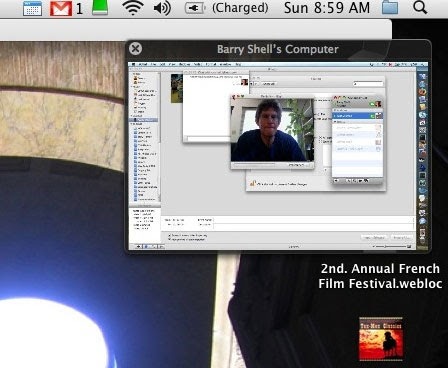Click the orange Firefox icon in shared Dock
The height and width of the screenshot is (368, 448).
click(x=422, y=91)
